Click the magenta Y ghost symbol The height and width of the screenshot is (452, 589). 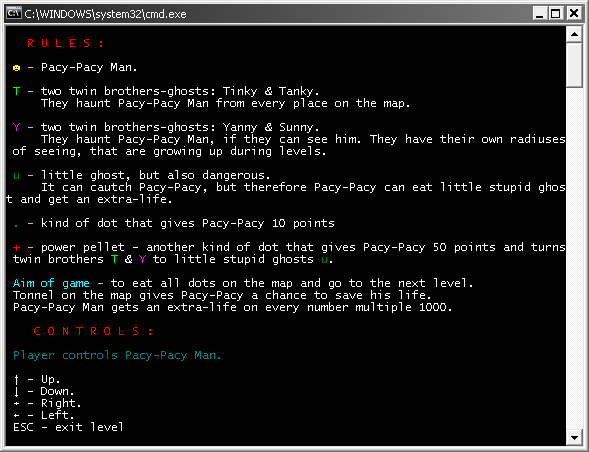(x=17, y=127)
